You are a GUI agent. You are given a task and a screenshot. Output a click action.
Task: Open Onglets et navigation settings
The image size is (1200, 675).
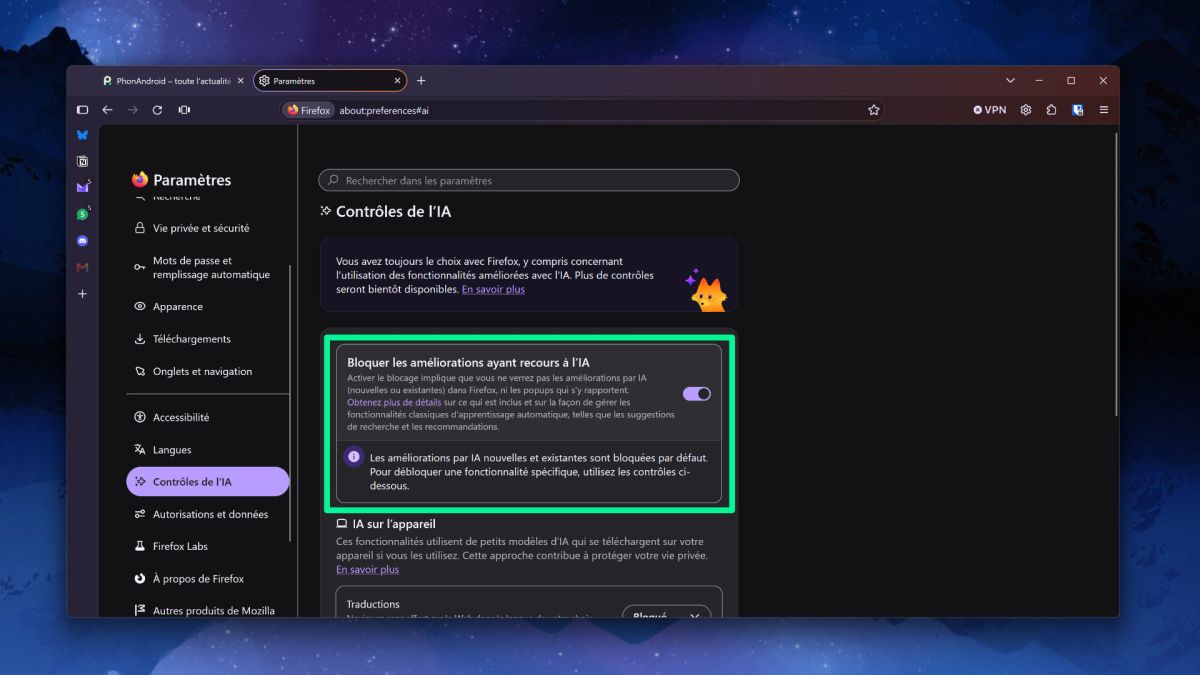pos(202,371)
